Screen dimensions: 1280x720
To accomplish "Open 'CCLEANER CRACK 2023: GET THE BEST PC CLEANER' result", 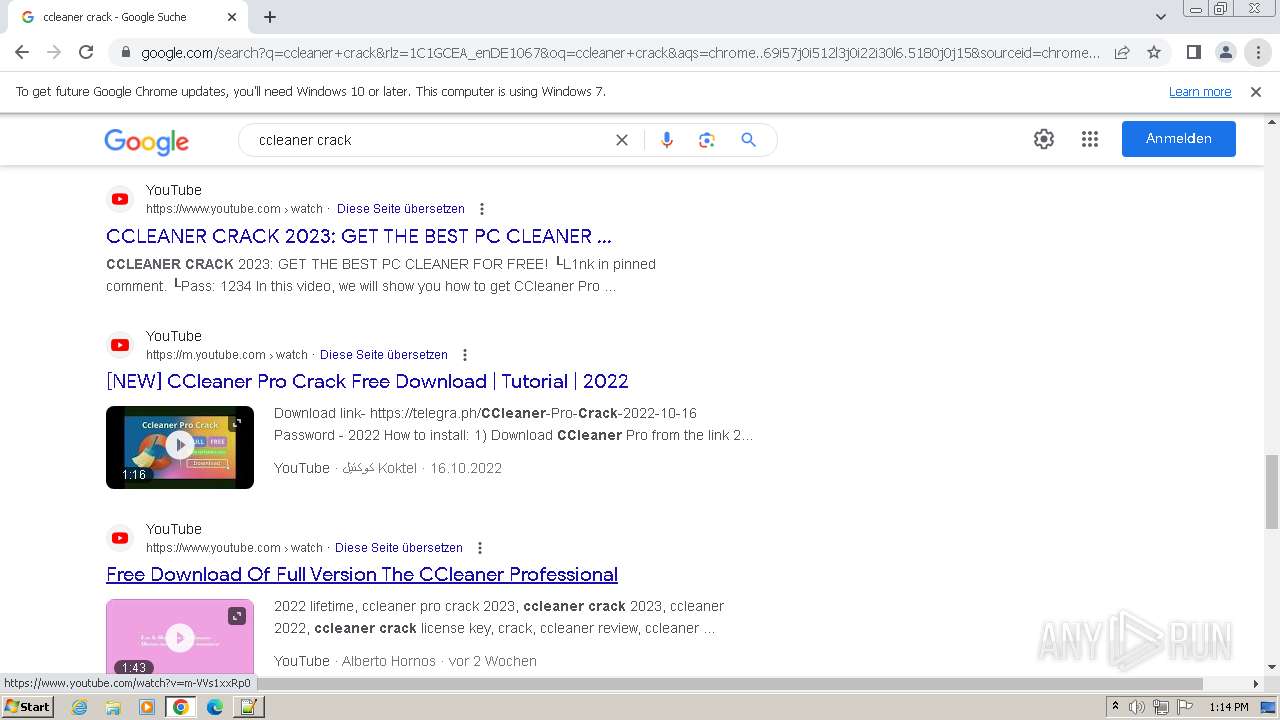I will (x=358, y=236).
